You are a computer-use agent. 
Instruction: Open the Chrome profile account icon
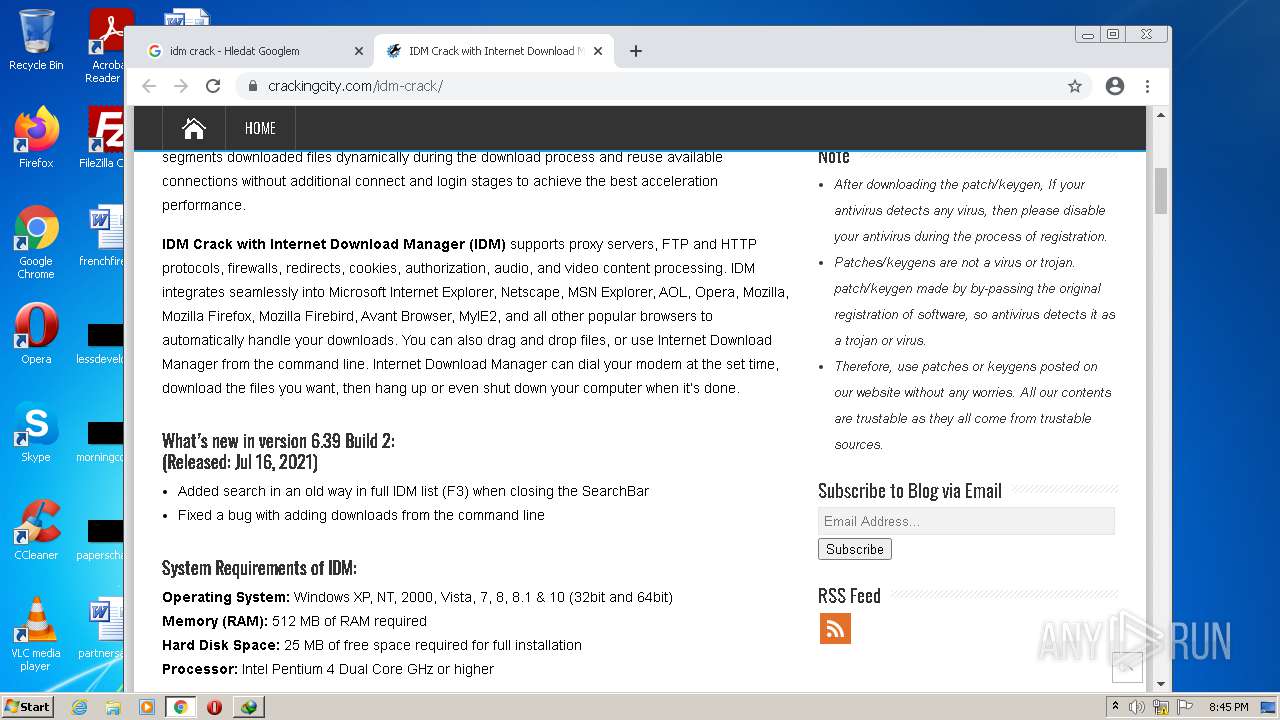click(x=1115, y=86)
